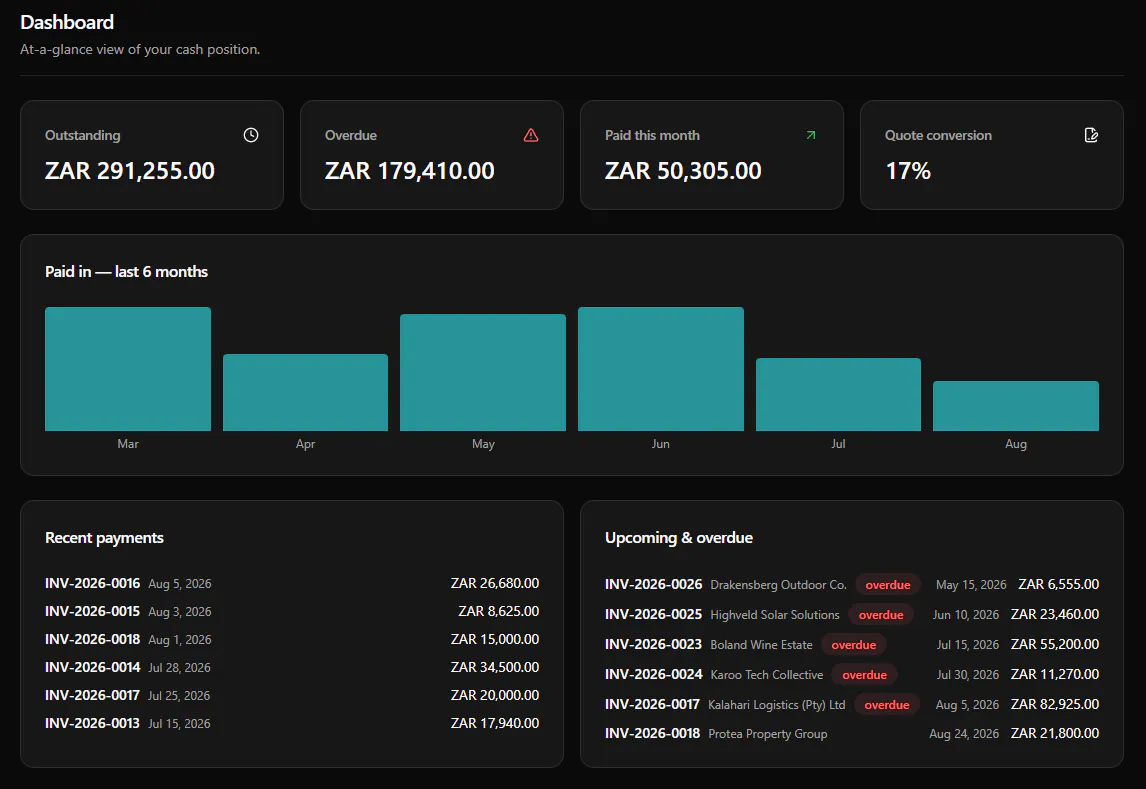Screen dimensions: 1146x789
Task: Click the ZAR 26,680.00 payment amount
Action: click(495, 583)
